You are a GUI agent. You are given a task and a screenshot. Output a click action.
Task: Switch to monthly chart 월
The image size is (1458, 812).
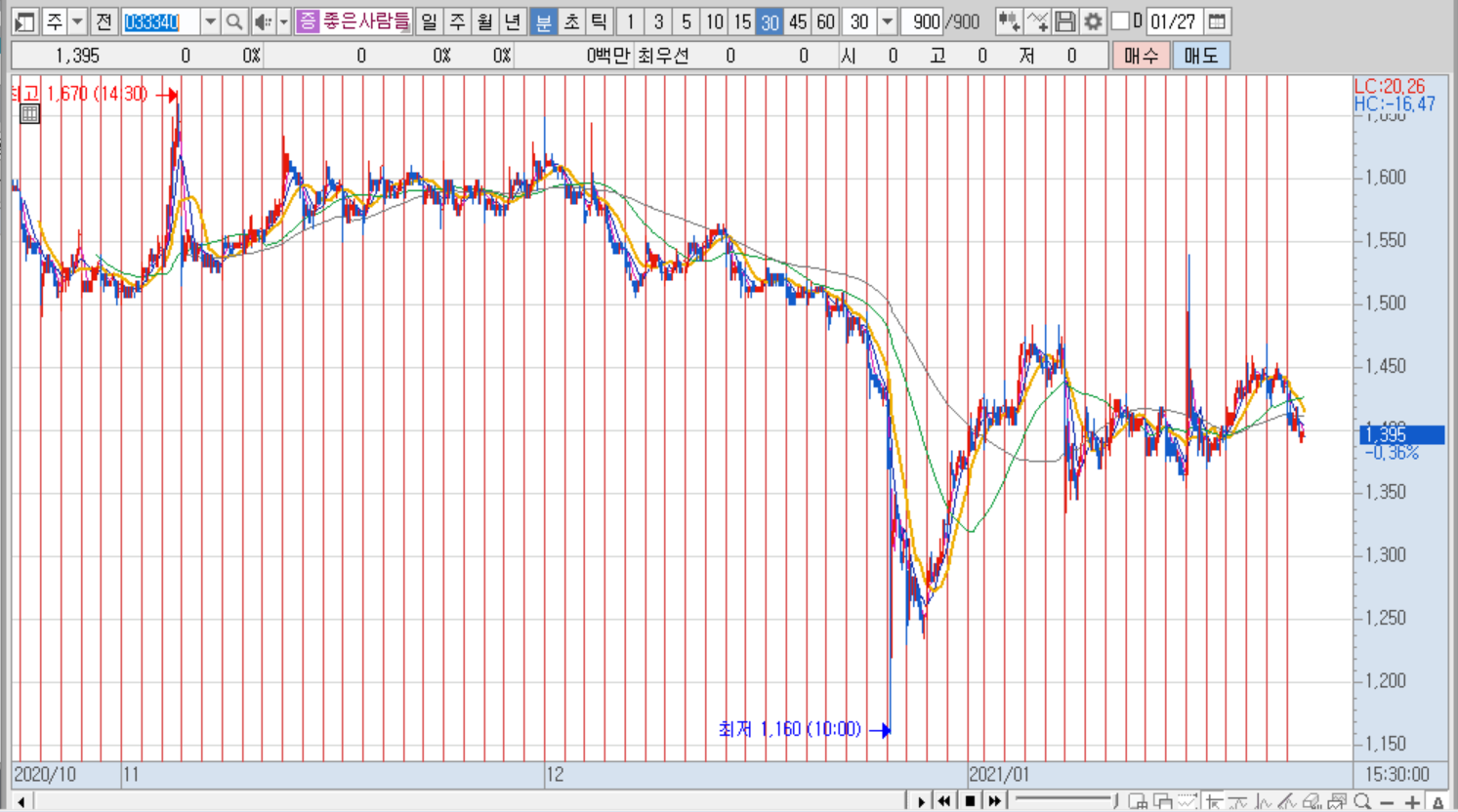[x=485, y=21]
